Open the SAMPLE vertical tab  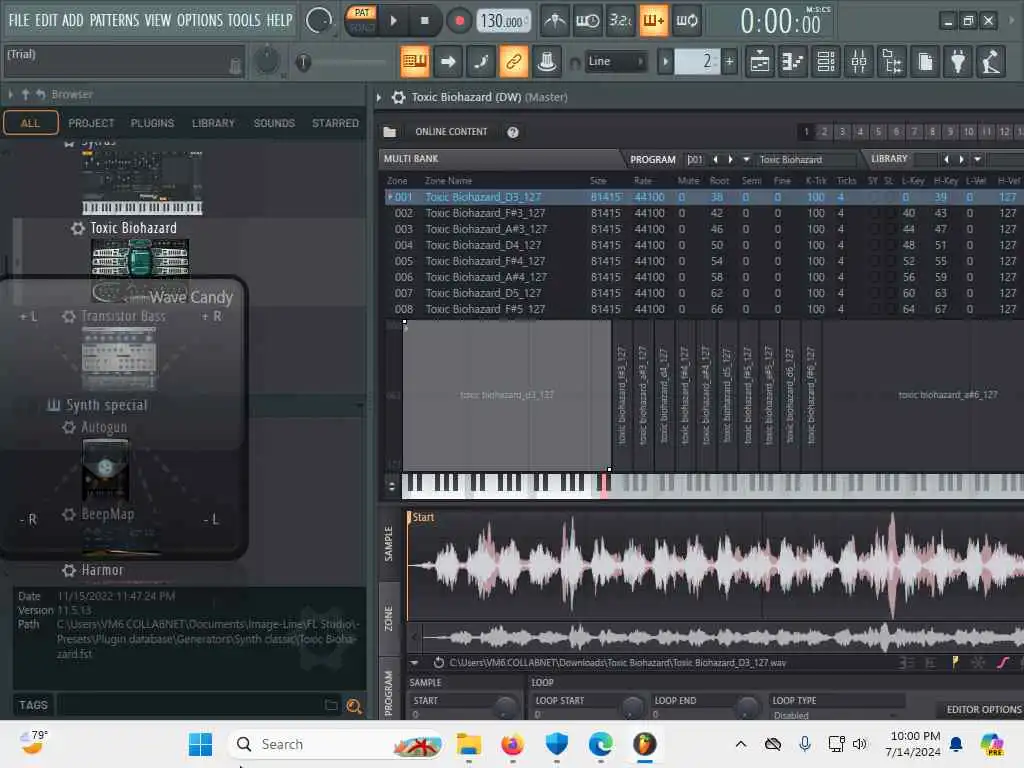click(x=389, y=544)
